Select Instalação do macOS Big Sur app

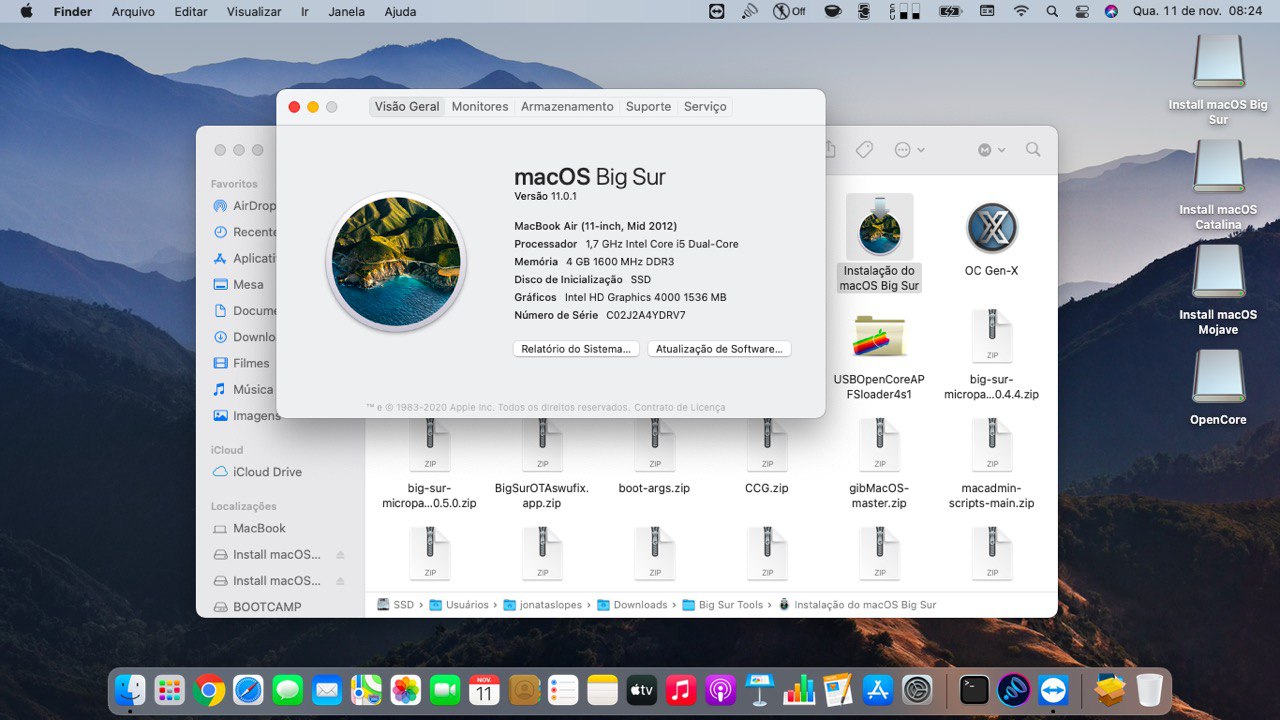click(x=879, y=243)
